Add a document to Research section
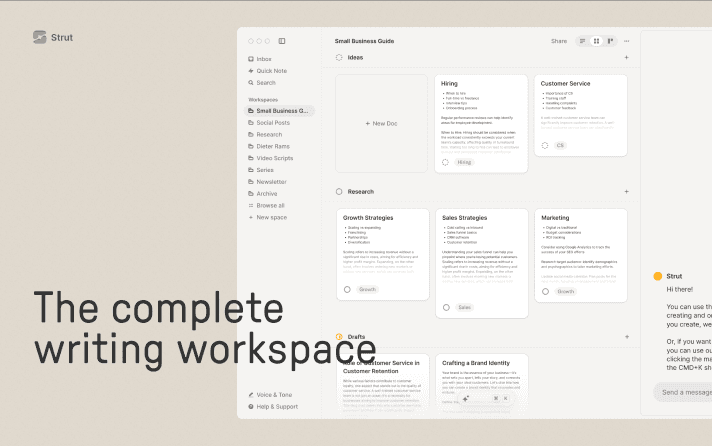Screen dimensions: 712x446 [627, 192]
